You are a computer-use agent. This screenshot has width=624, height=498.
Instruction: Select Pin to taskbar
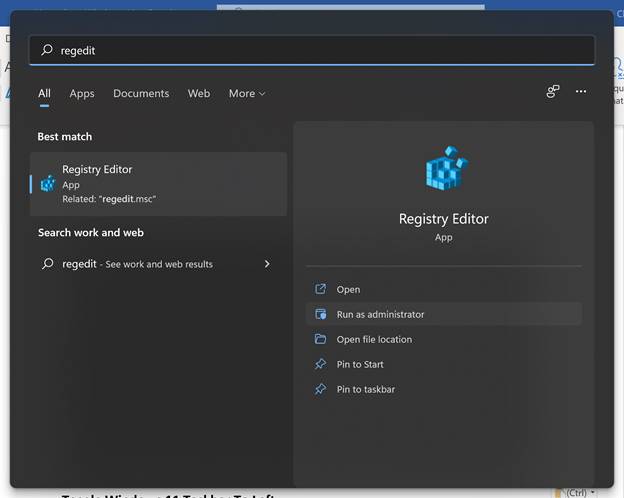(443, 389)
